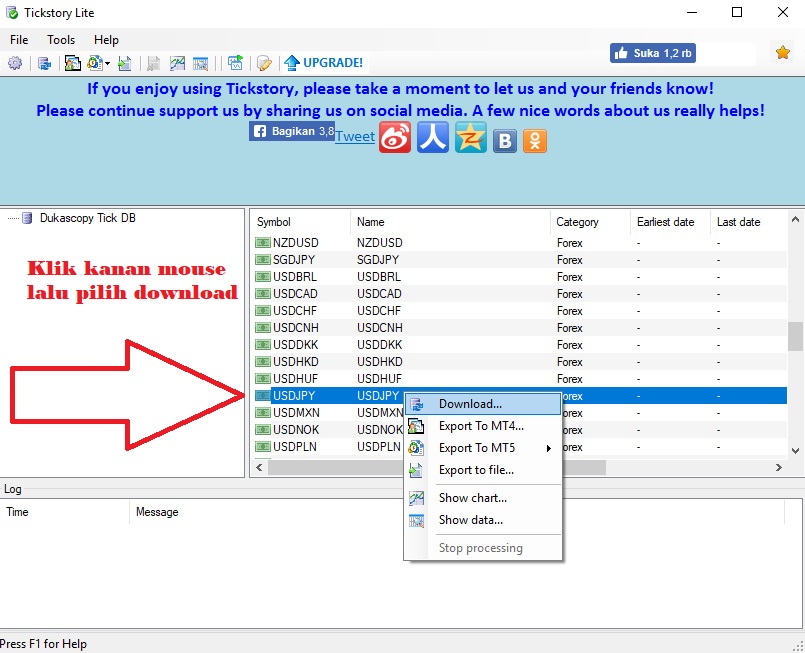Sort by Last date column header
The height and width of the screenshot is (653, 805).
pyautogui.click(x=749, y=222)
